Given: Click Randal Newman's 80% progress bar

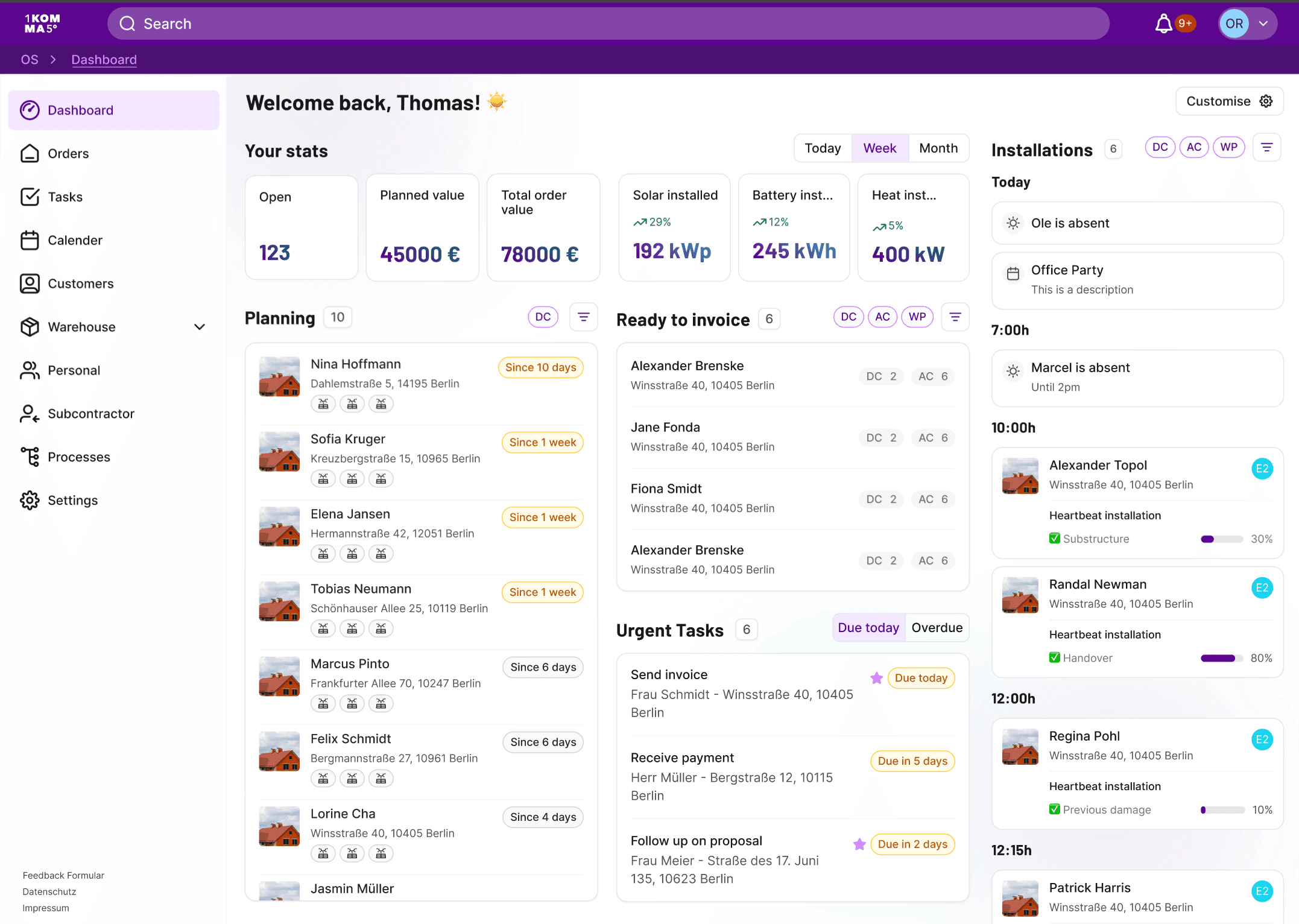Looking at the screenshot, I should 1221,658.
